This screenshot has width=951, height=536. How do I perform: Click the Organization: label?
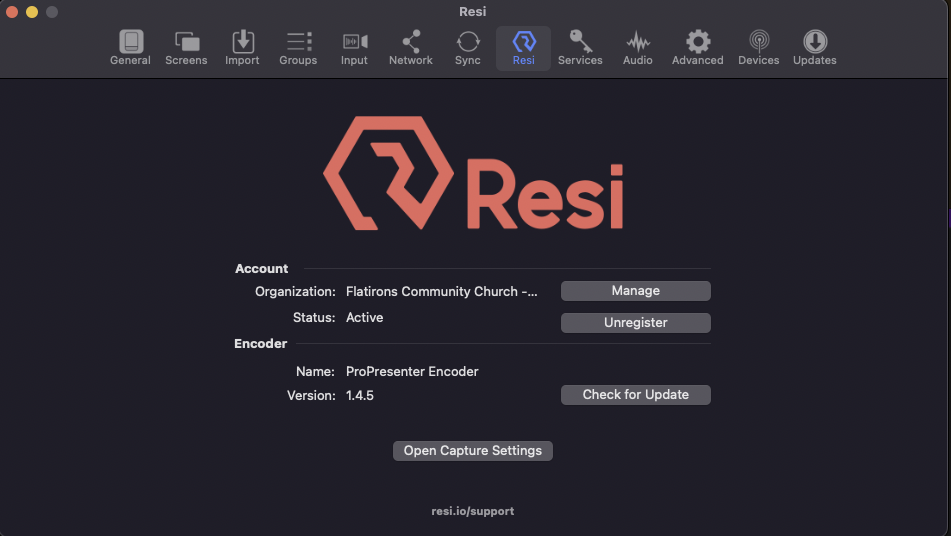click(295, 292)
